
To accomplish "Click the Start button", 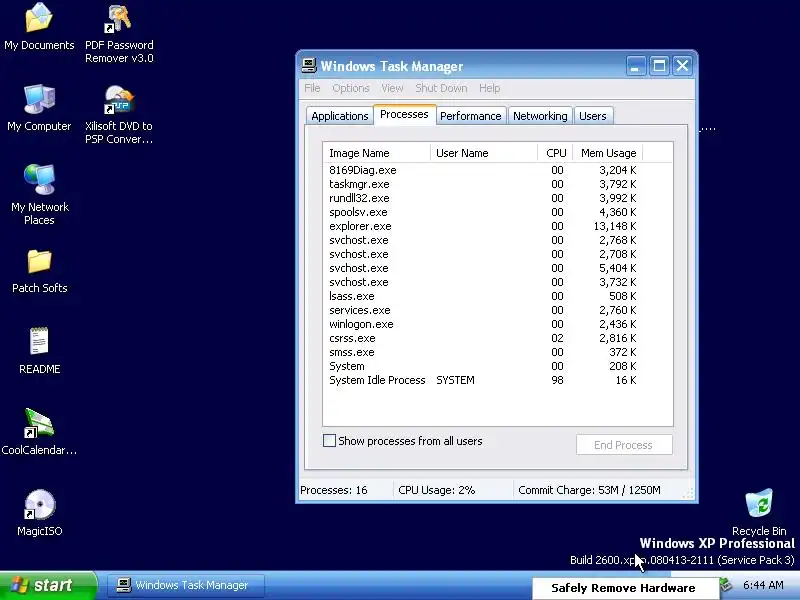I will [x=47, y=585].
